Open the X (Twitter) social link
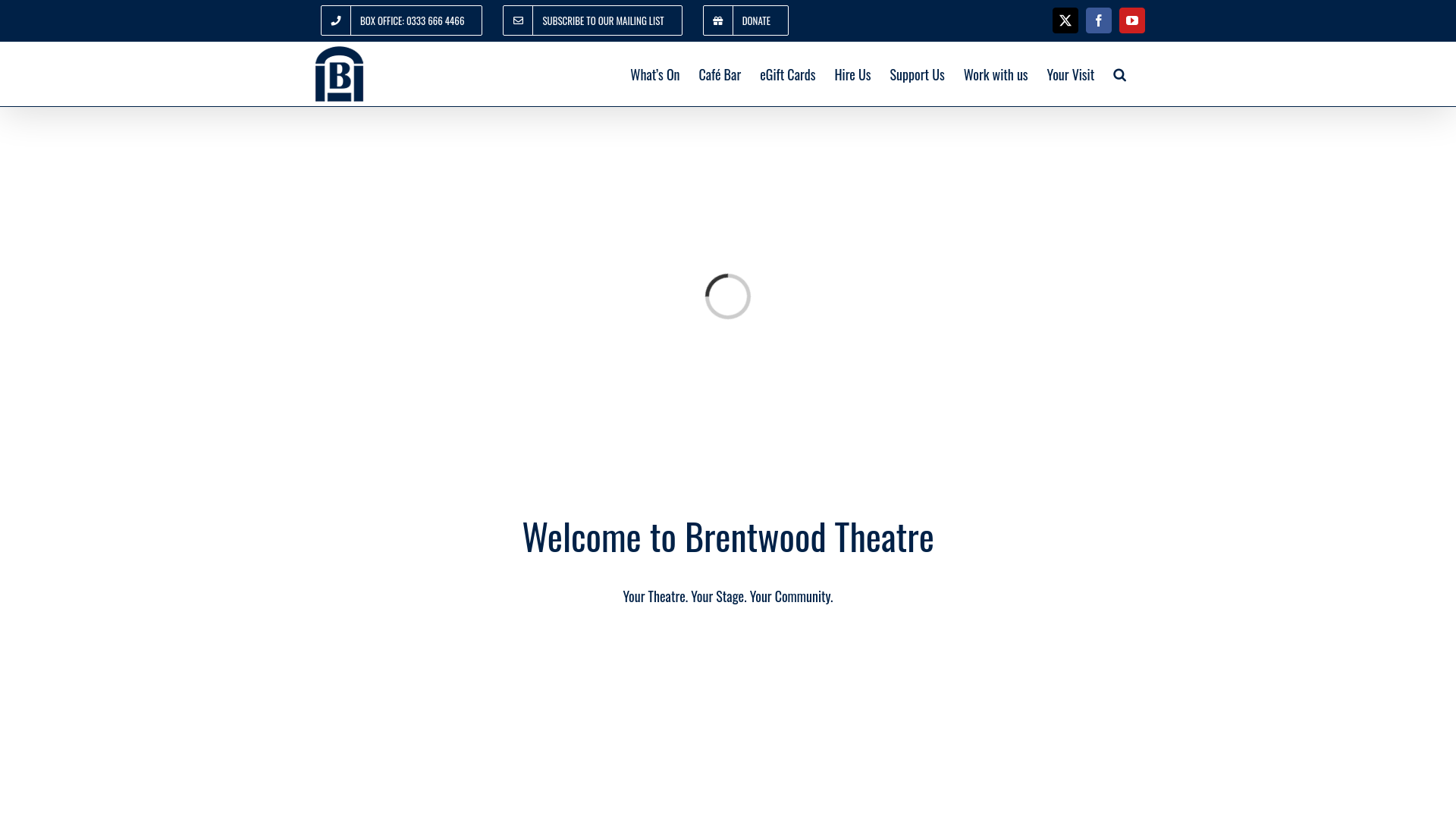1456x819 pixels. pos(1065,20)
